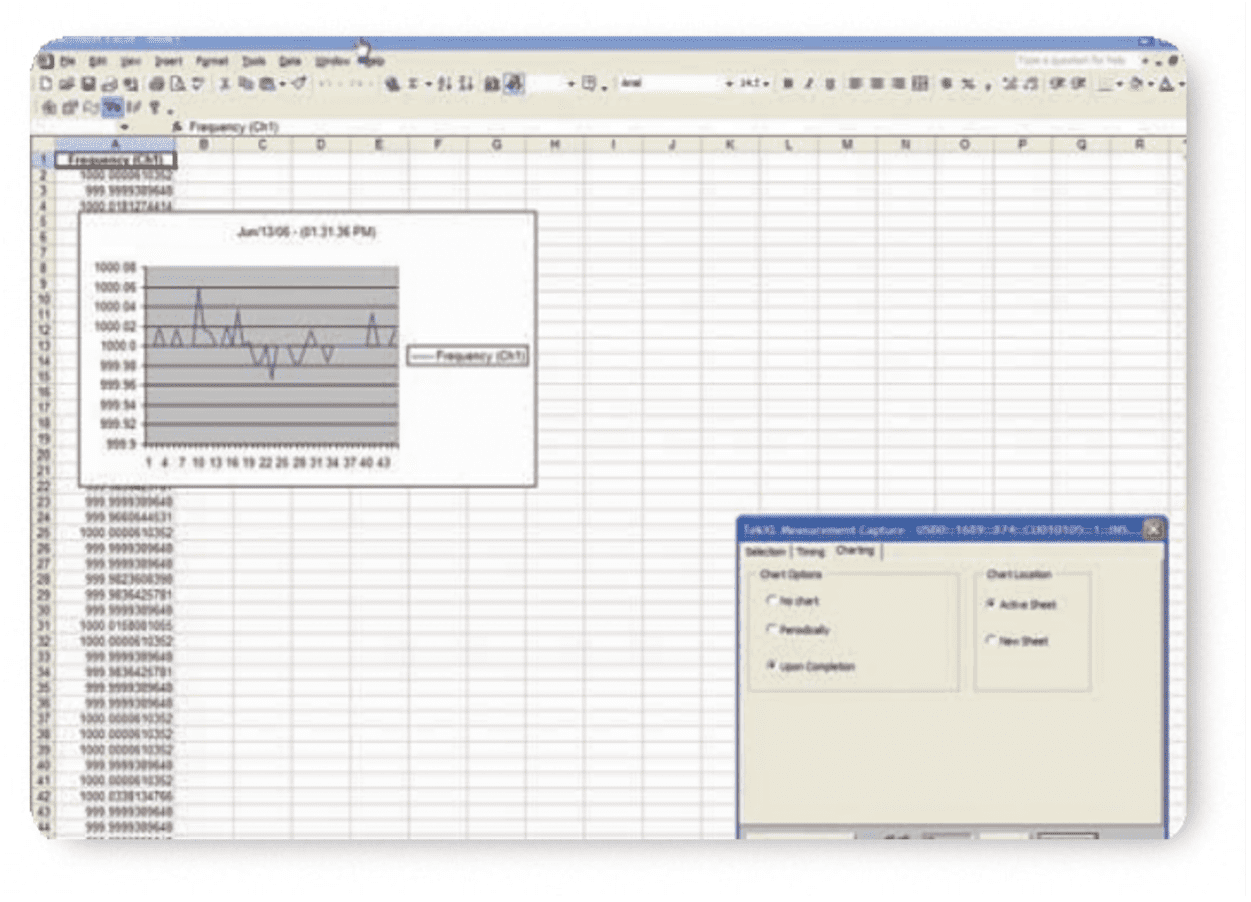Click the Font Color button in the toolbar
Image resolution: width=1251 pixels, height=902 pixels.
tap(1166, 85)
